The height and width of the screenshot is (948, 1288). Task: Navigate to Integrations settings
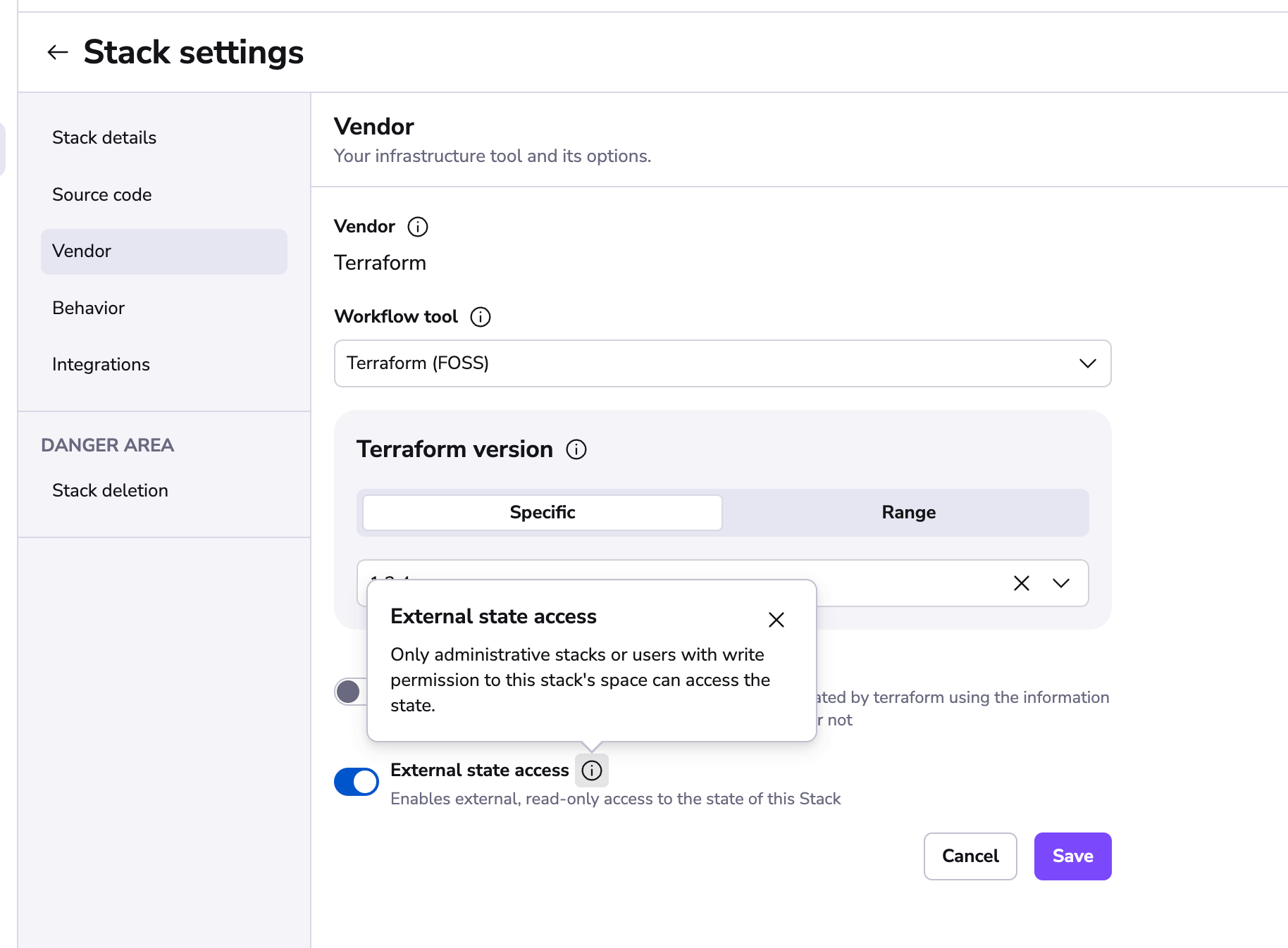pos(101,364)
